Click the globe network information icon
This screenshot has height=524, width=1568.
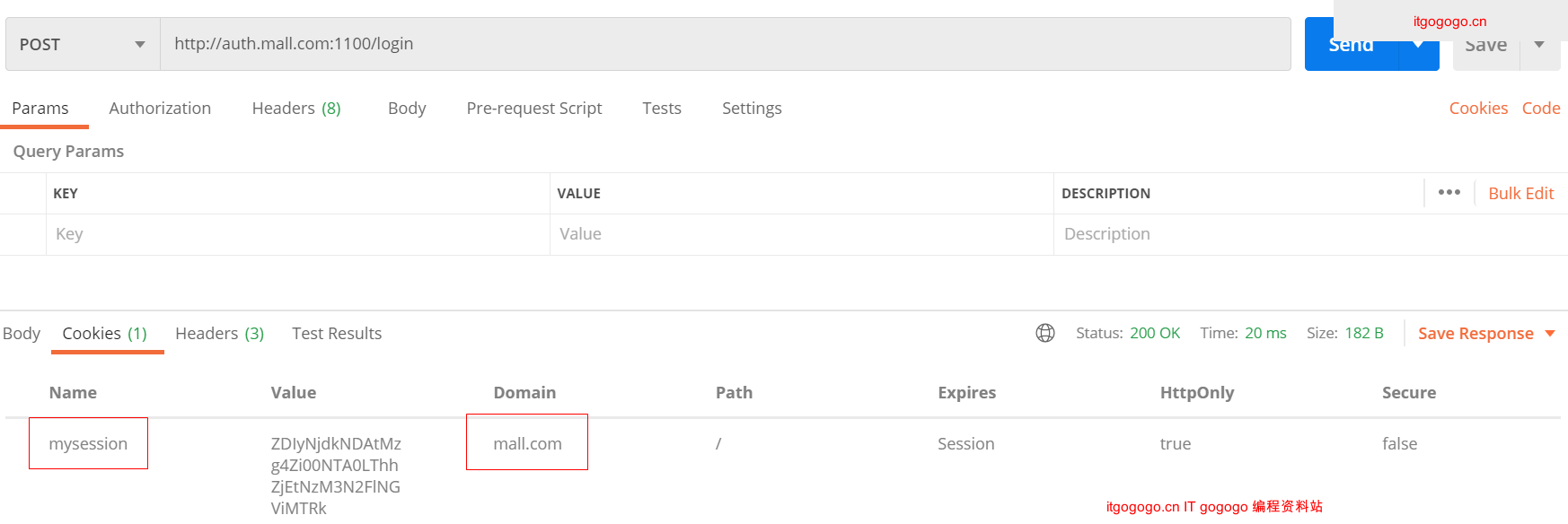[1044, 333]
